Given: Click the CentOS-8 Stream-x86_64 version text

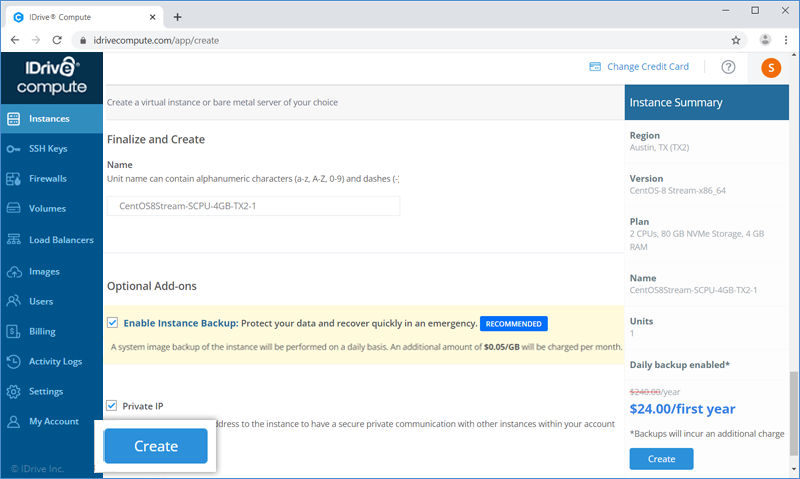Looking at the screenshot, I should point(678,191).
